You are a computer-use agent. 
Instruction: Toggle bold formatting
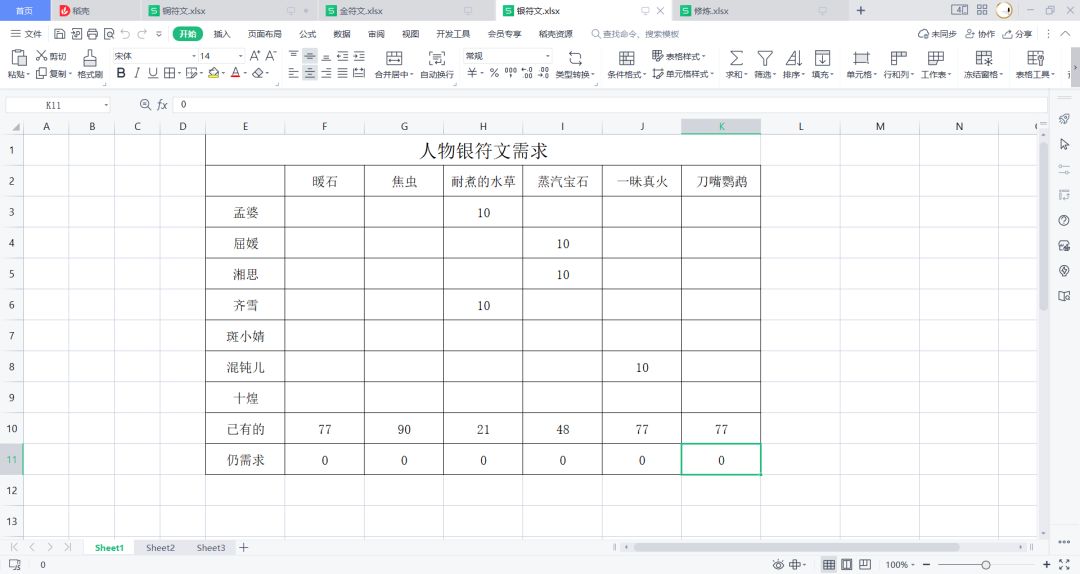(x=121, y=73)
